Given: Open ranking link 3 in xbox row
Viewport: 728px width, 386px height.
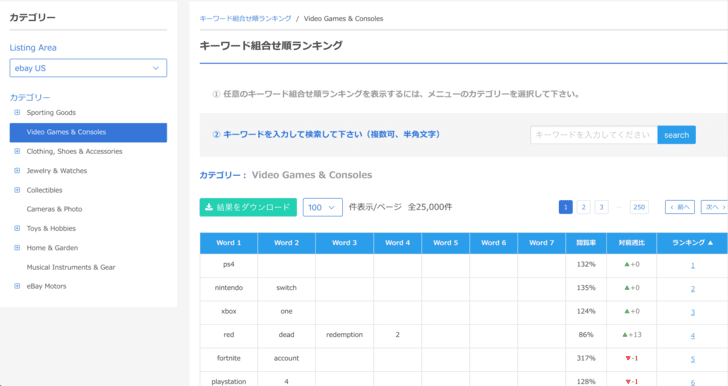Looking at the screenshot, I should click(693, 312).
